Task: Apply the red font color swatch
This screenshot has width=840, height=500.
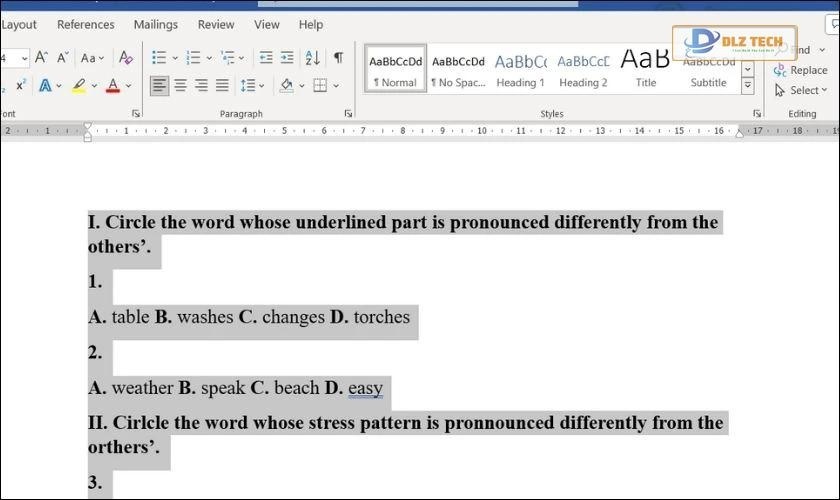Action: pyautogui.click(x=113, y=86)
